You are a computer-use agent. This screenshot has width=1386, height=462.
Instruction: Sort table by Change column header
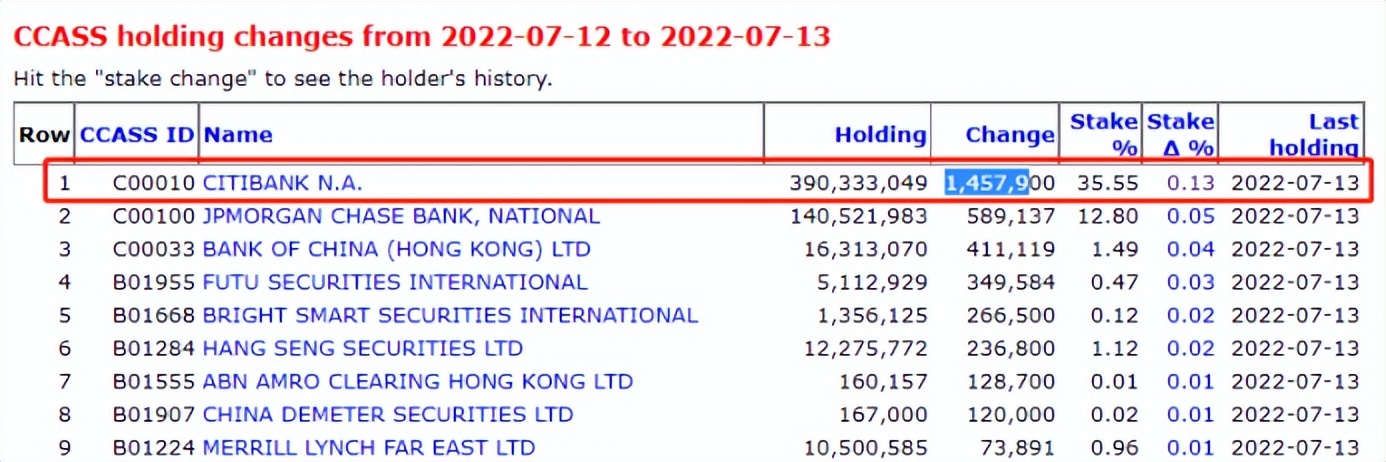click(x=1009, y=134)
